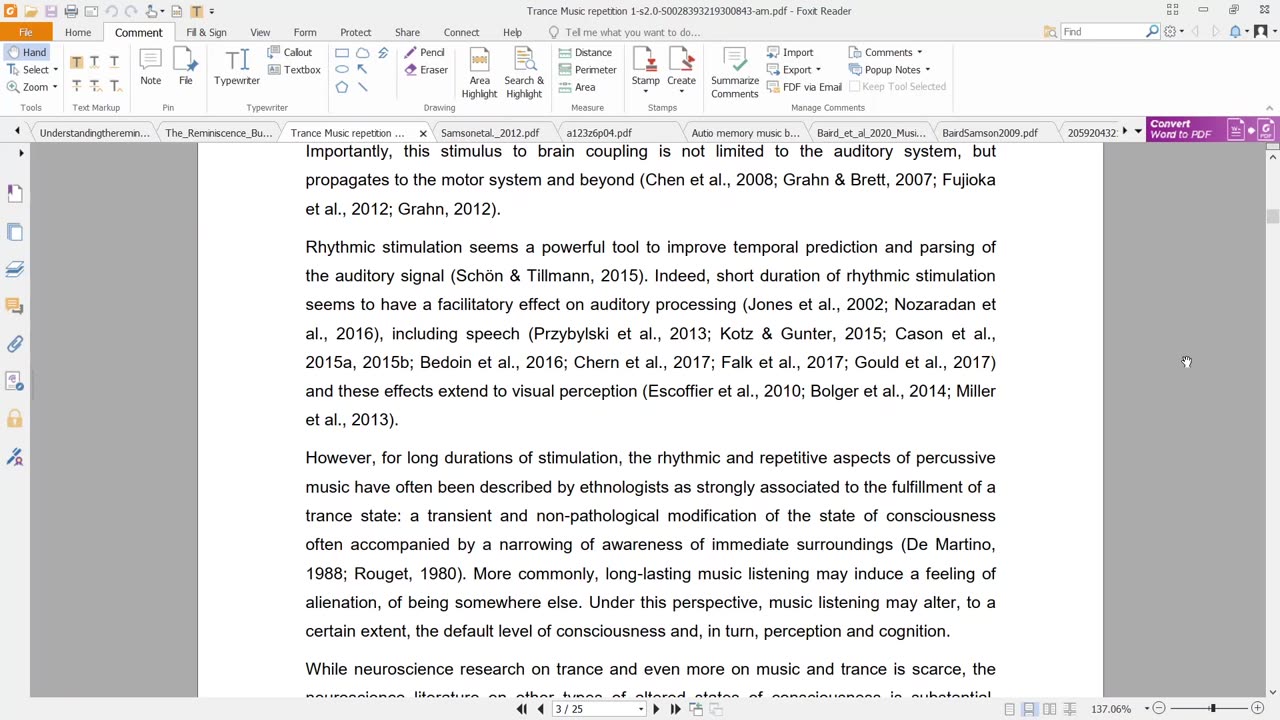Send FDF via Email
The height and width of the screenshot is (720, 1280).
click(x=804, y=87)
